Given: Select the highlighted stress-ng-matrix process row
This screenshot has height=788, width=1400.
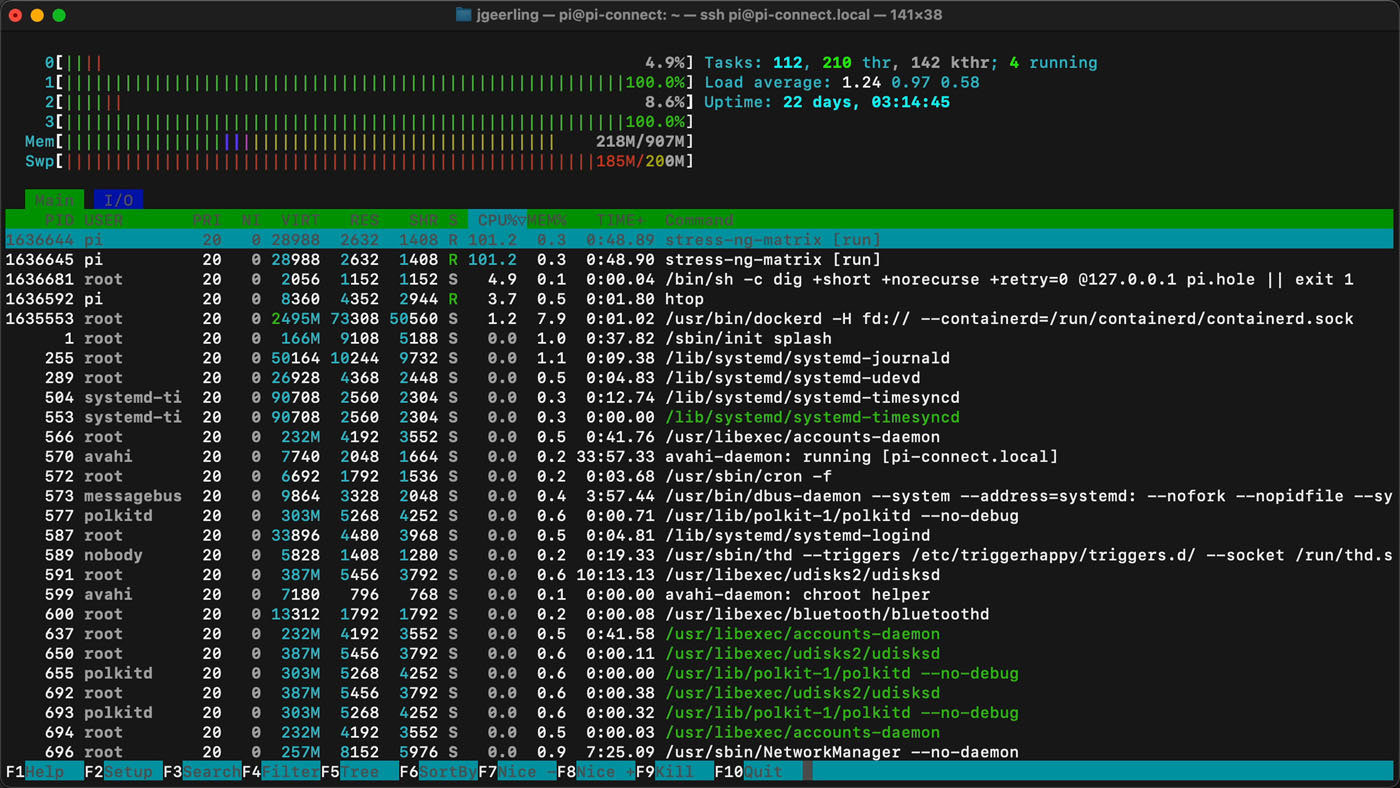Looking at the screenshot, I should (400, 239).
